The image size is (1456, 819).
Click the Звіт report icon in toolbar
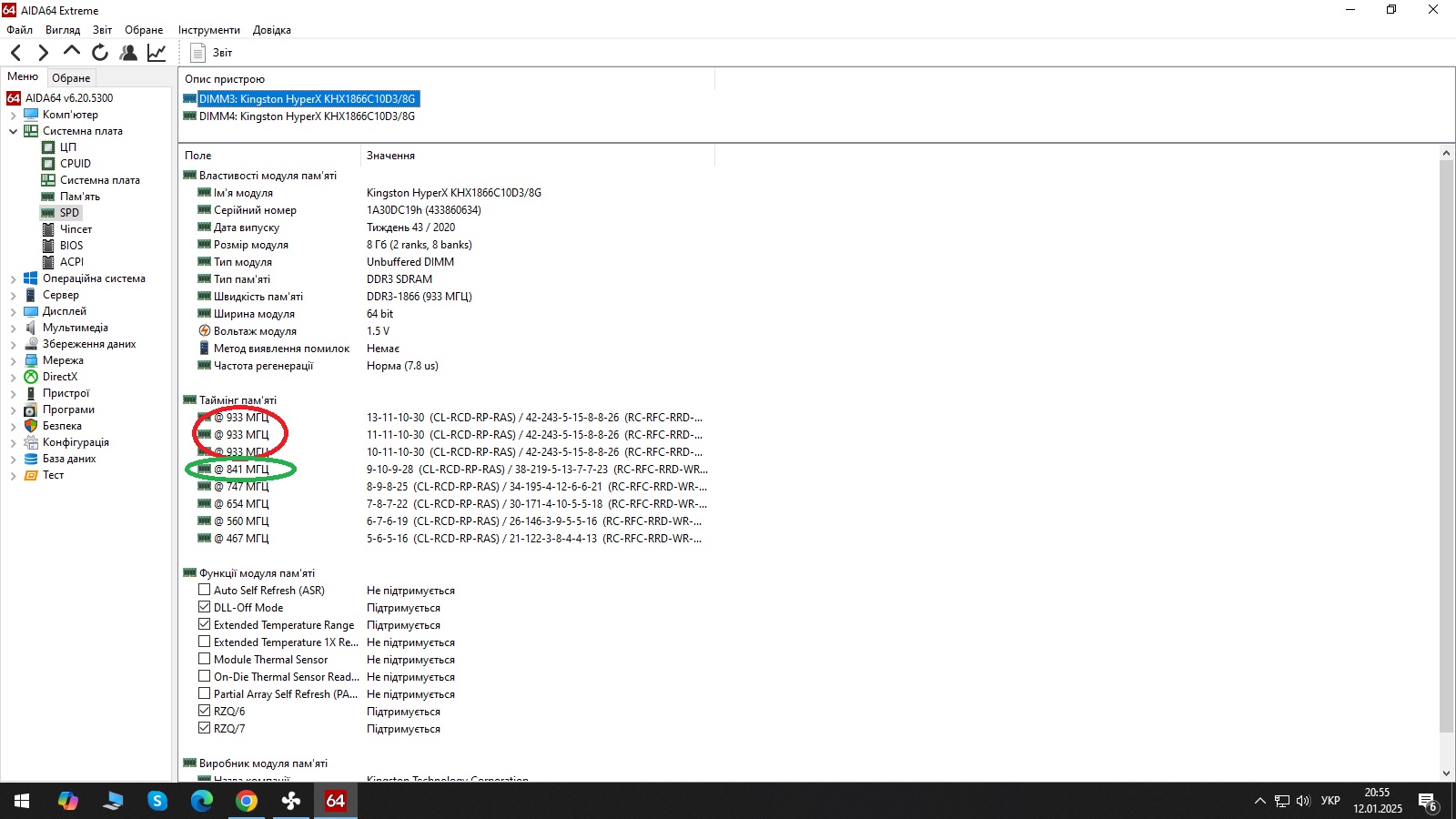pos(198,53)
